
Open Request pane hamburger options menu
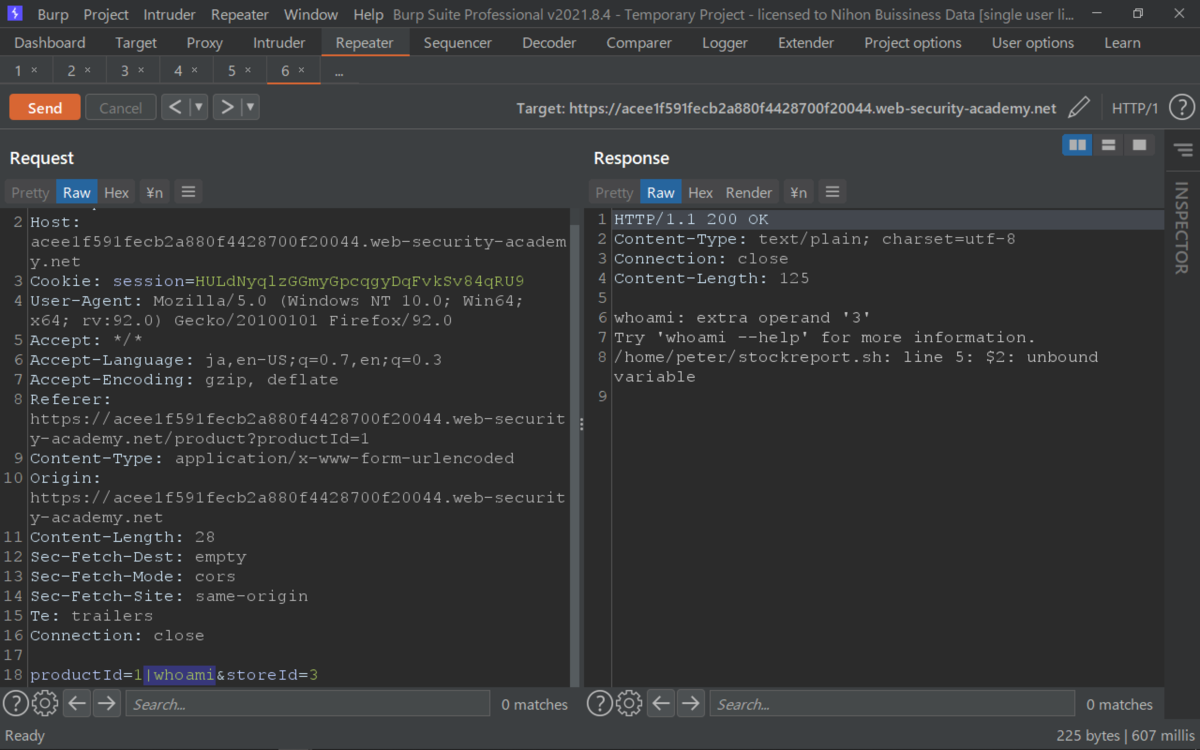pyautogui.click(x=188, y=192)
